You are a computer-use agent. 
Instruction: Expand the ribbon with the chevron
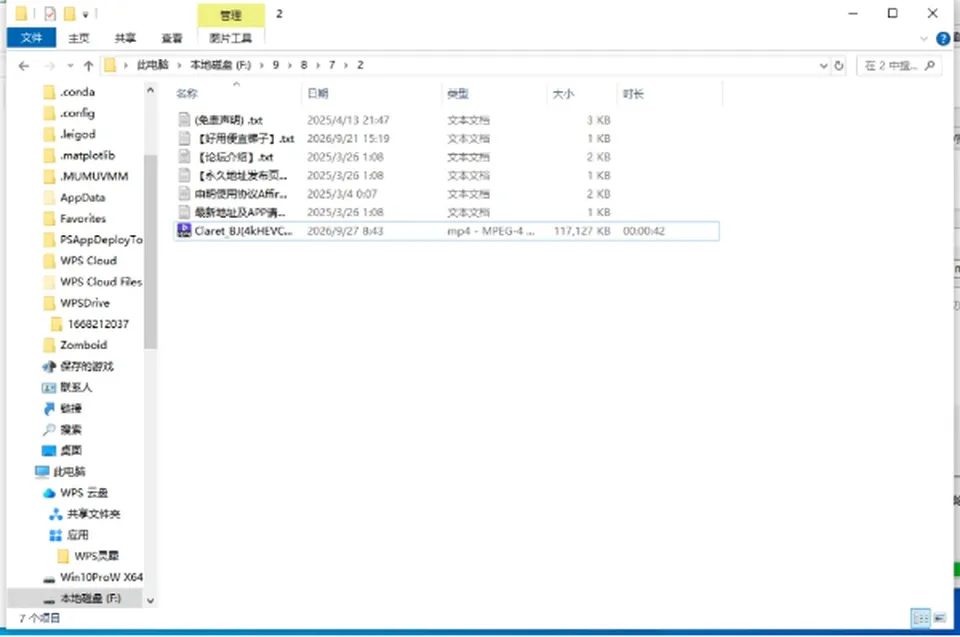coord(924,39)
